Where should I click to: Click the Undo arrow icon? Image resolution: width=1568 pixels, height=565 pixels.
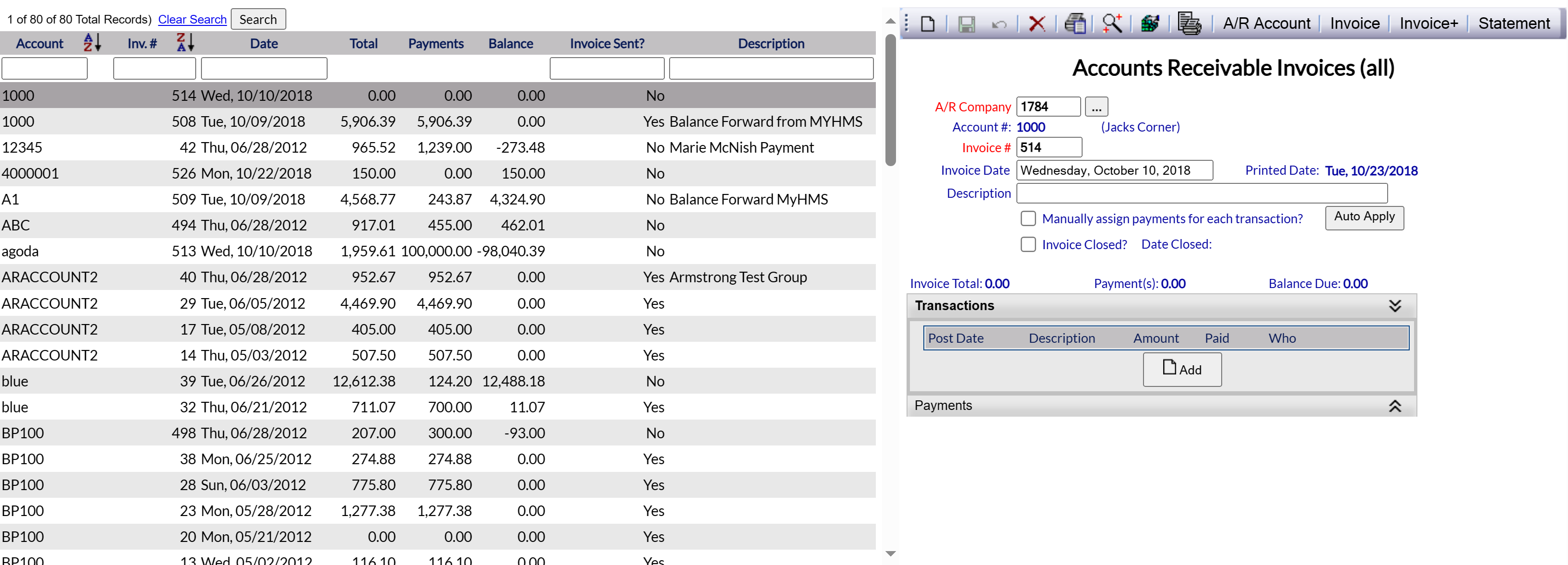click(999, 24)
